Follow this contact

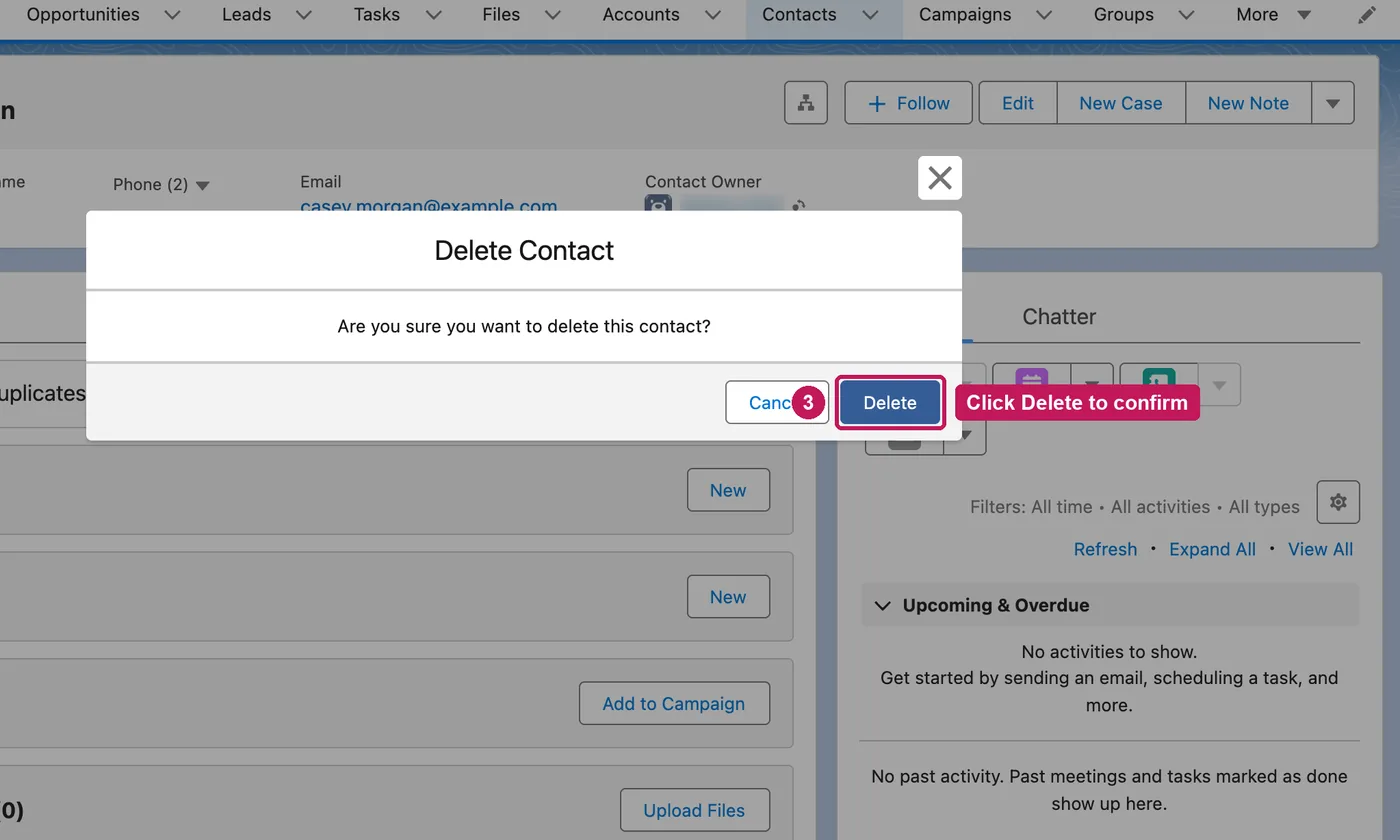[908, 103]
